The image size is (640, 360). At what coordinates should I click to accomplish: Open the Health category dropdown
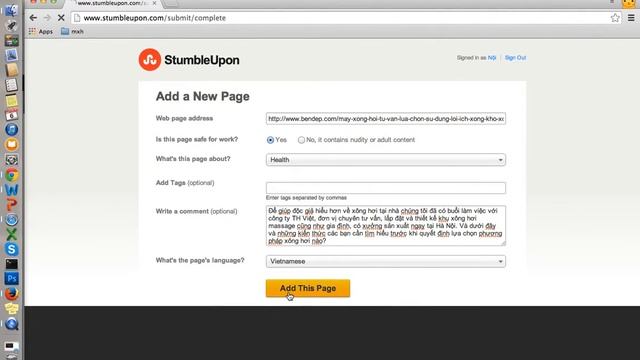386,160
